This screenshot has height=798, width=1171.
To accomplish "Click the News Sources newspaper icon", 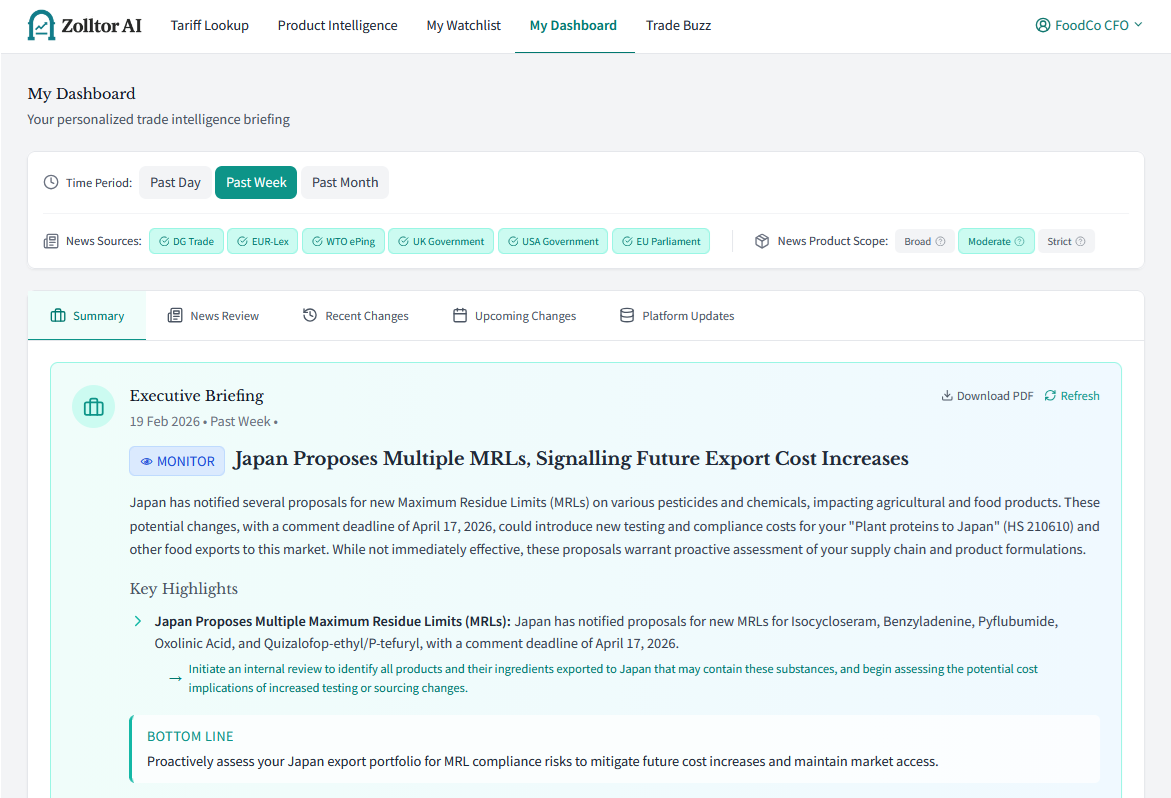I will pos(51,241).
